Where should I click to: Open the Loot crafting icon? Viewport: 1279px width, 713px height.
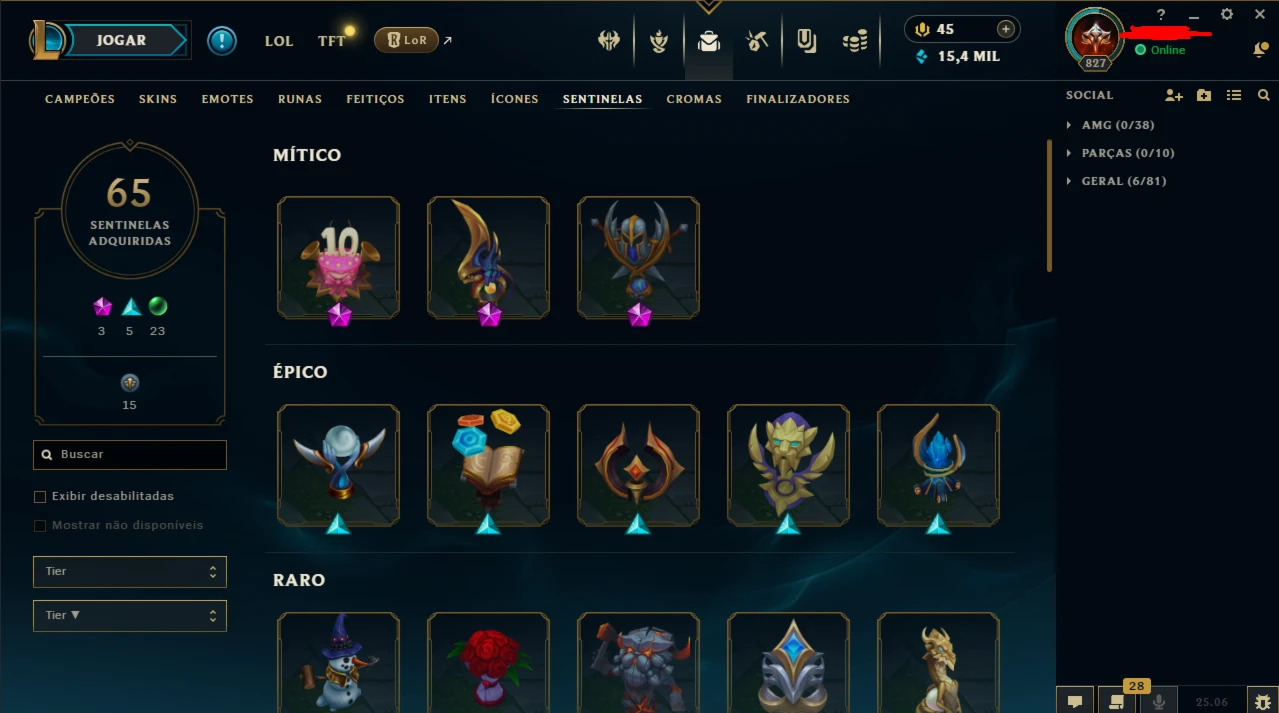[x=757, y=41]
